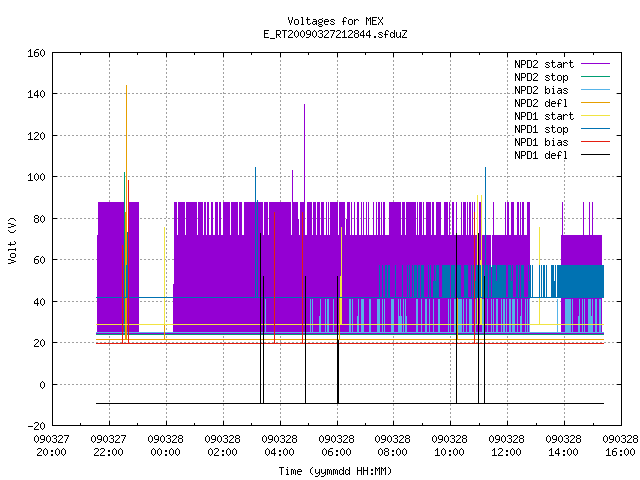
Task: Click the light blue NPD2 bias legend line
Action: pos(595,90)
